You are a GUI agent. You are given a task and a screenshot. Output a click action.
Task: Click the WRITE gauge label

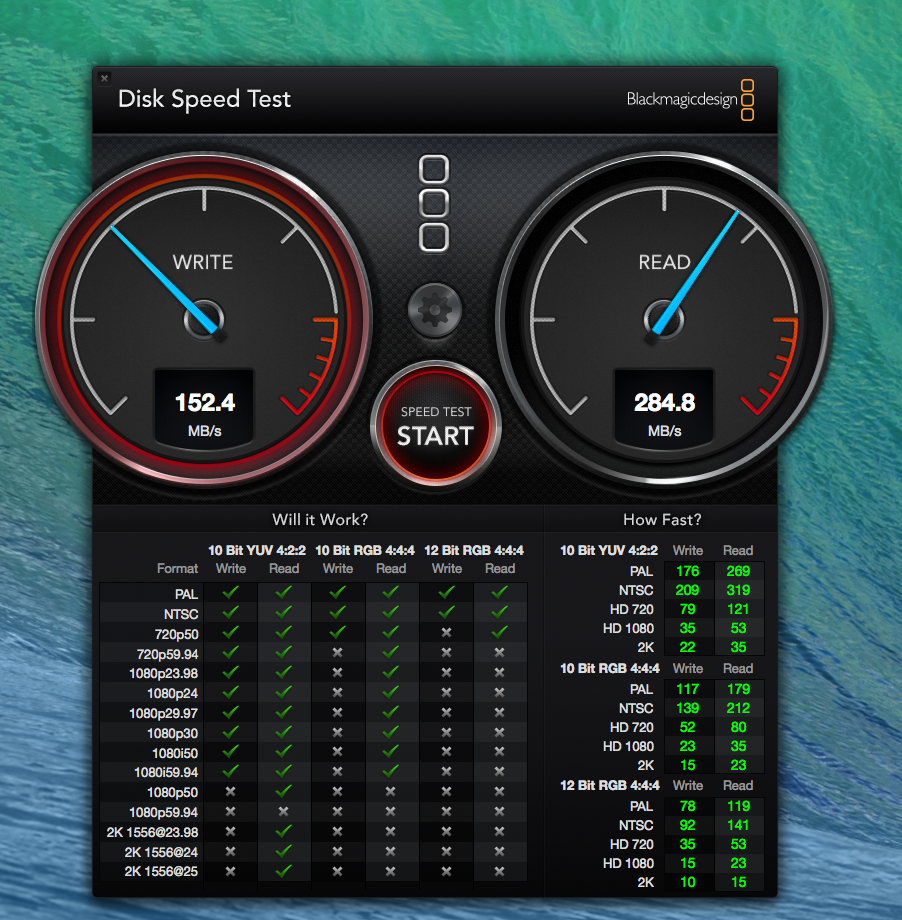[x=202, y=262]
